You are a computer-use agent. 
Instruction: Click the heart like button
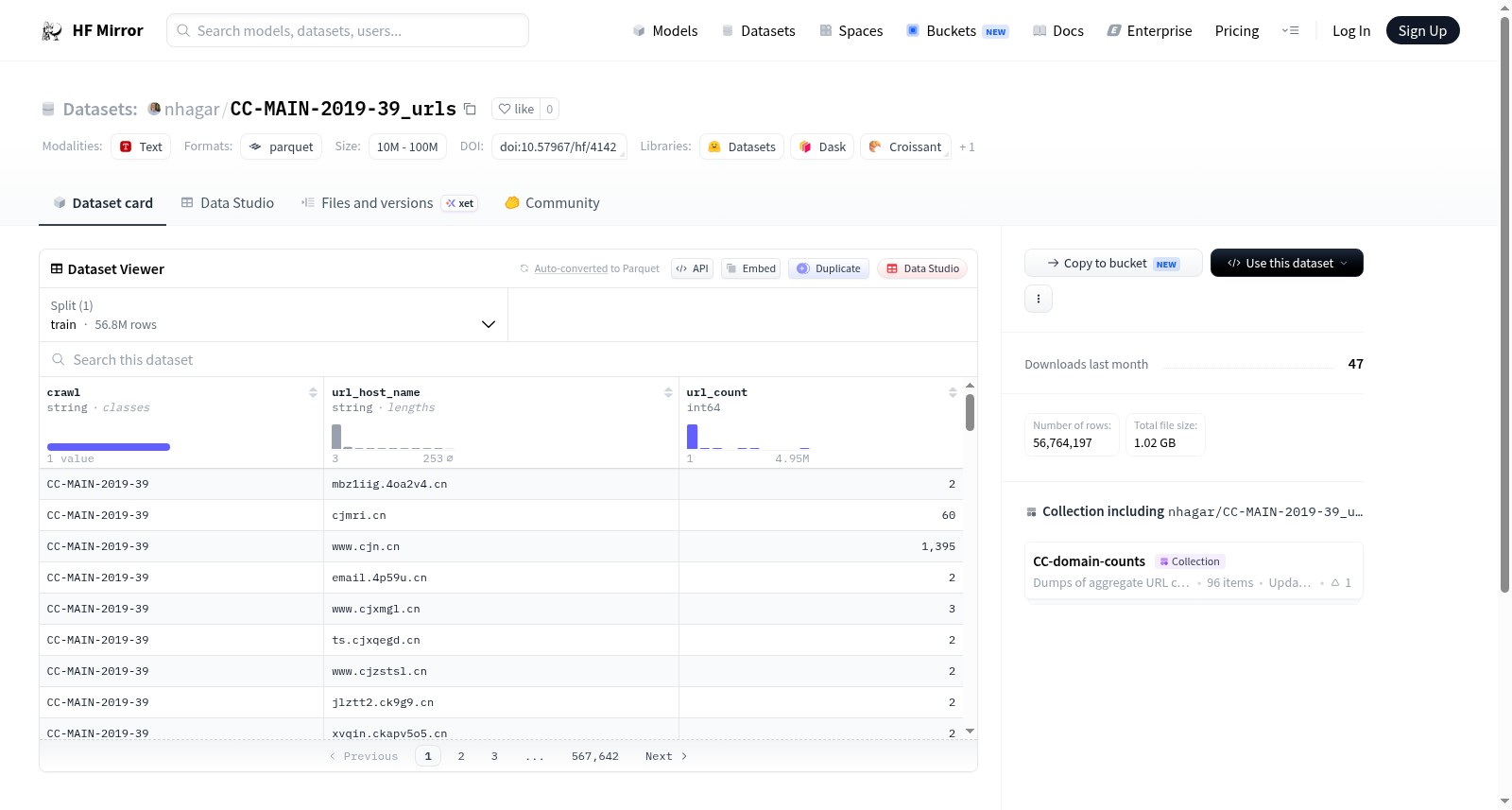(x=516, y=109)
